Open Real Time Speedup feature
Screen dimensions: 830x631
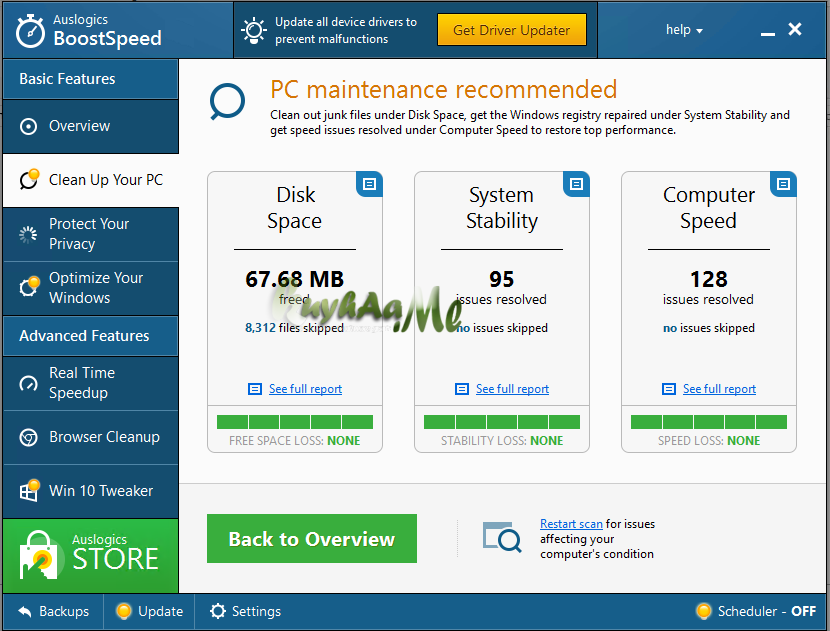tap(91, 383)
